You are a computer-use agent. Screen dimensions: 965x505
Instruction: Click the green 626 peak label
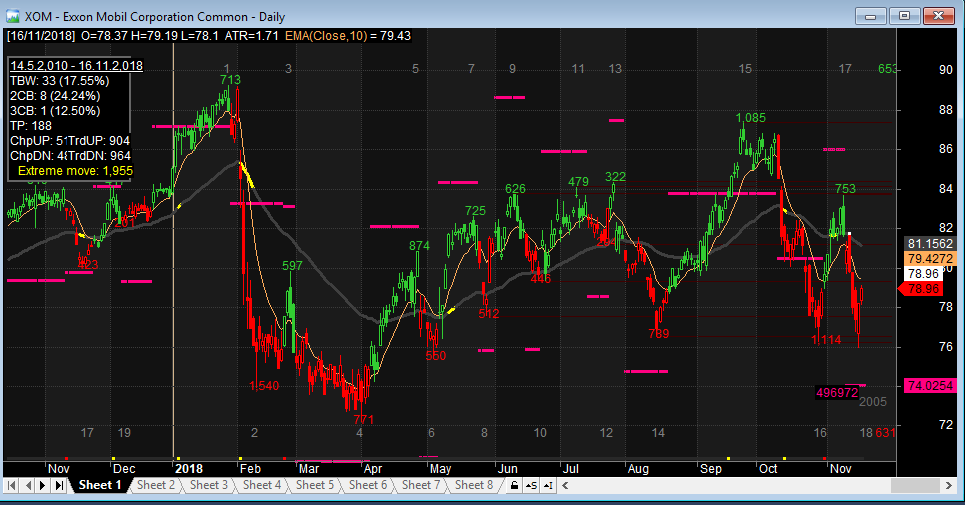515,189
